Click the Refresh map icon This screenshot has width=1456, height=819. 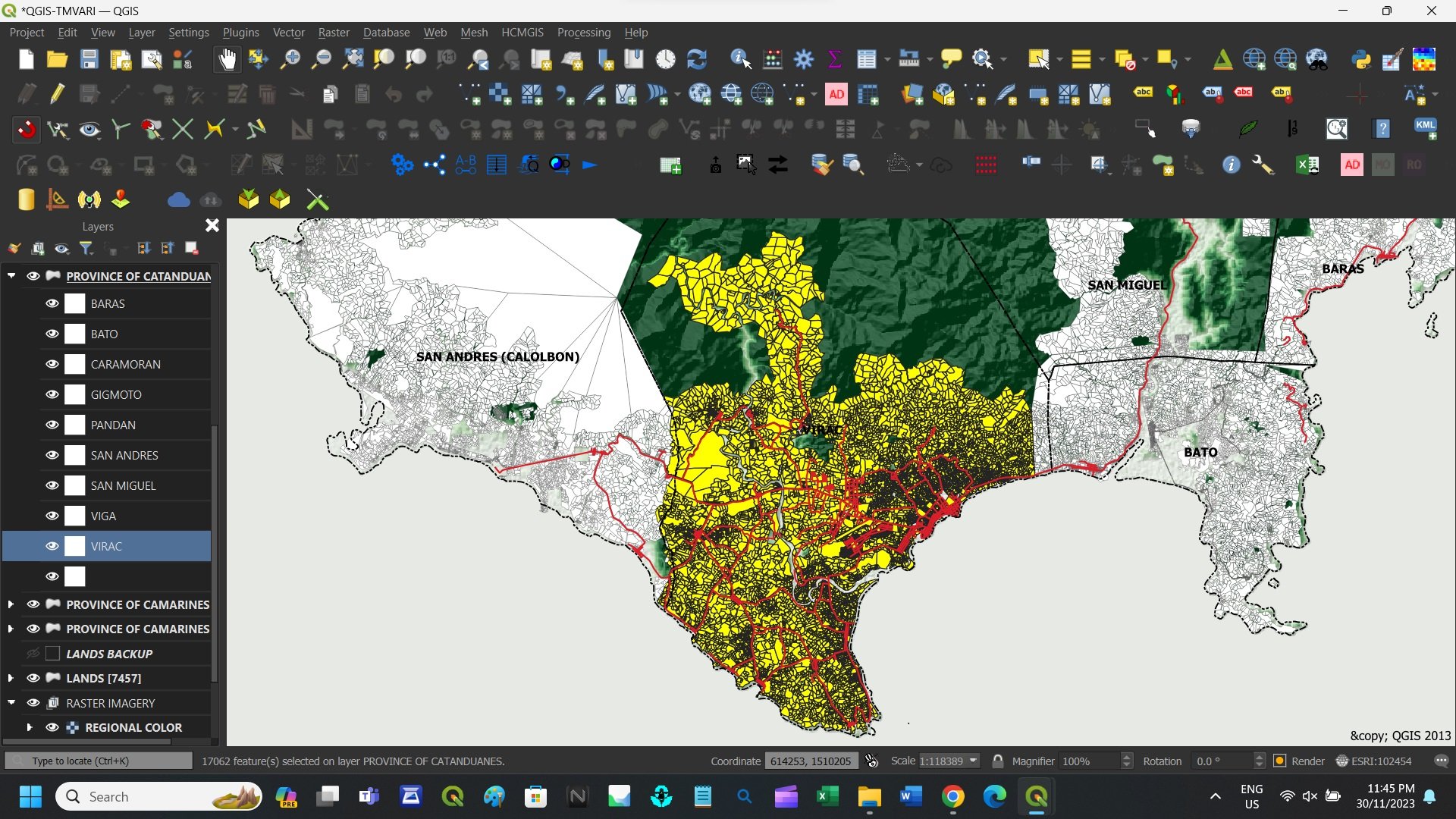pos(696,59)
